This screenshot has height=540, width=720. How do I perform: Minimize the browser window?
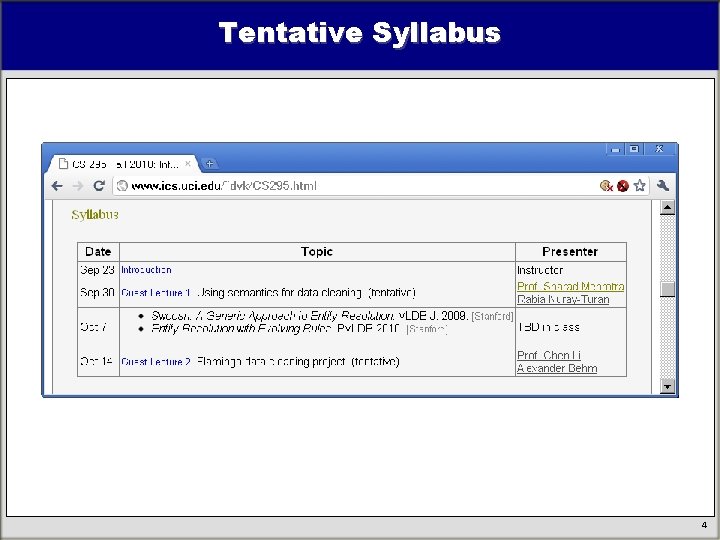click(x=615, y=149)
